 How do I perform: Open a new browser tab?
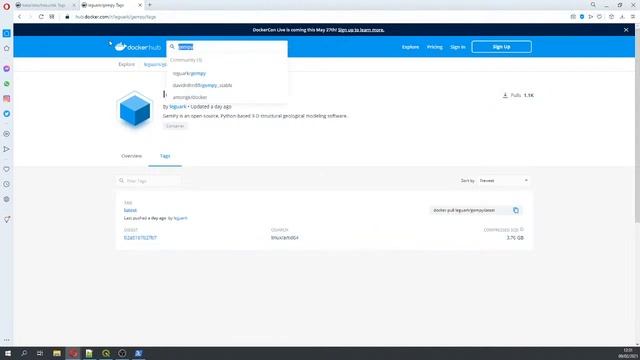tap(150, 5)
